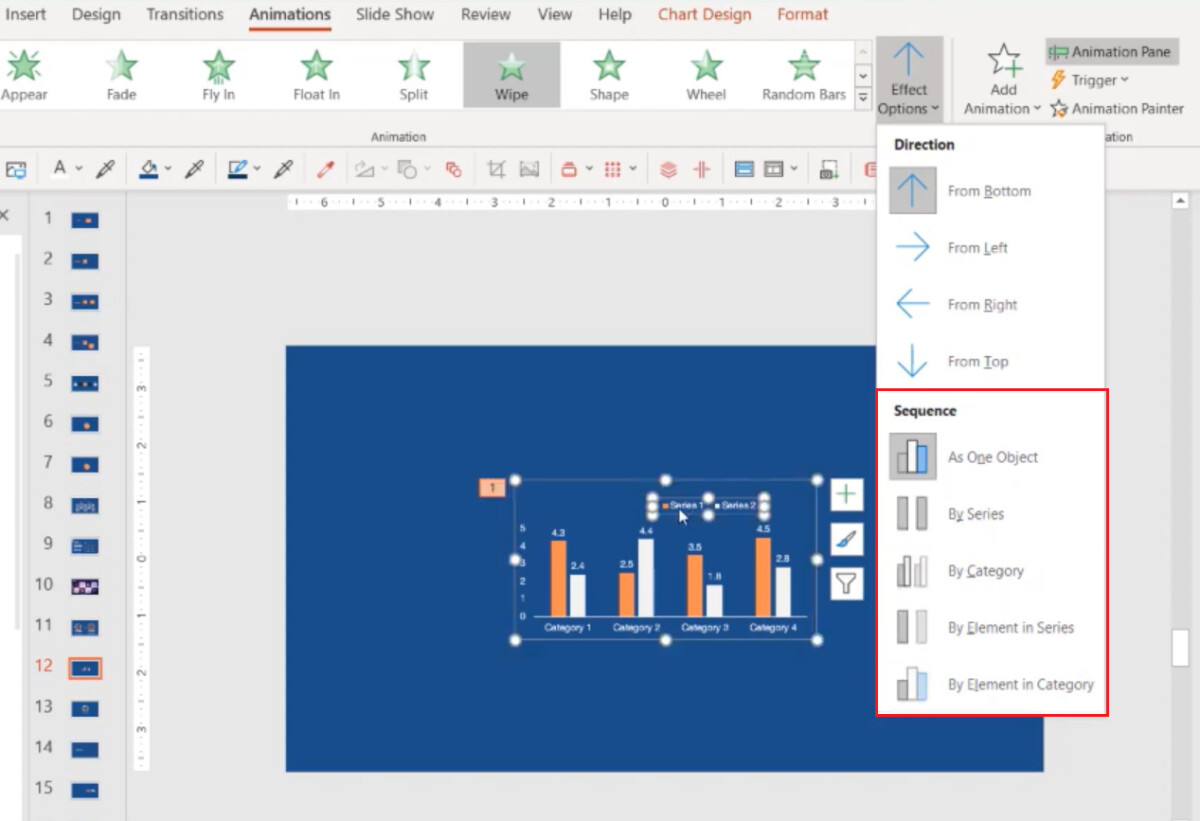
Task: Expand the animation gallery with the more arrow
Action: tap(862, 95)
